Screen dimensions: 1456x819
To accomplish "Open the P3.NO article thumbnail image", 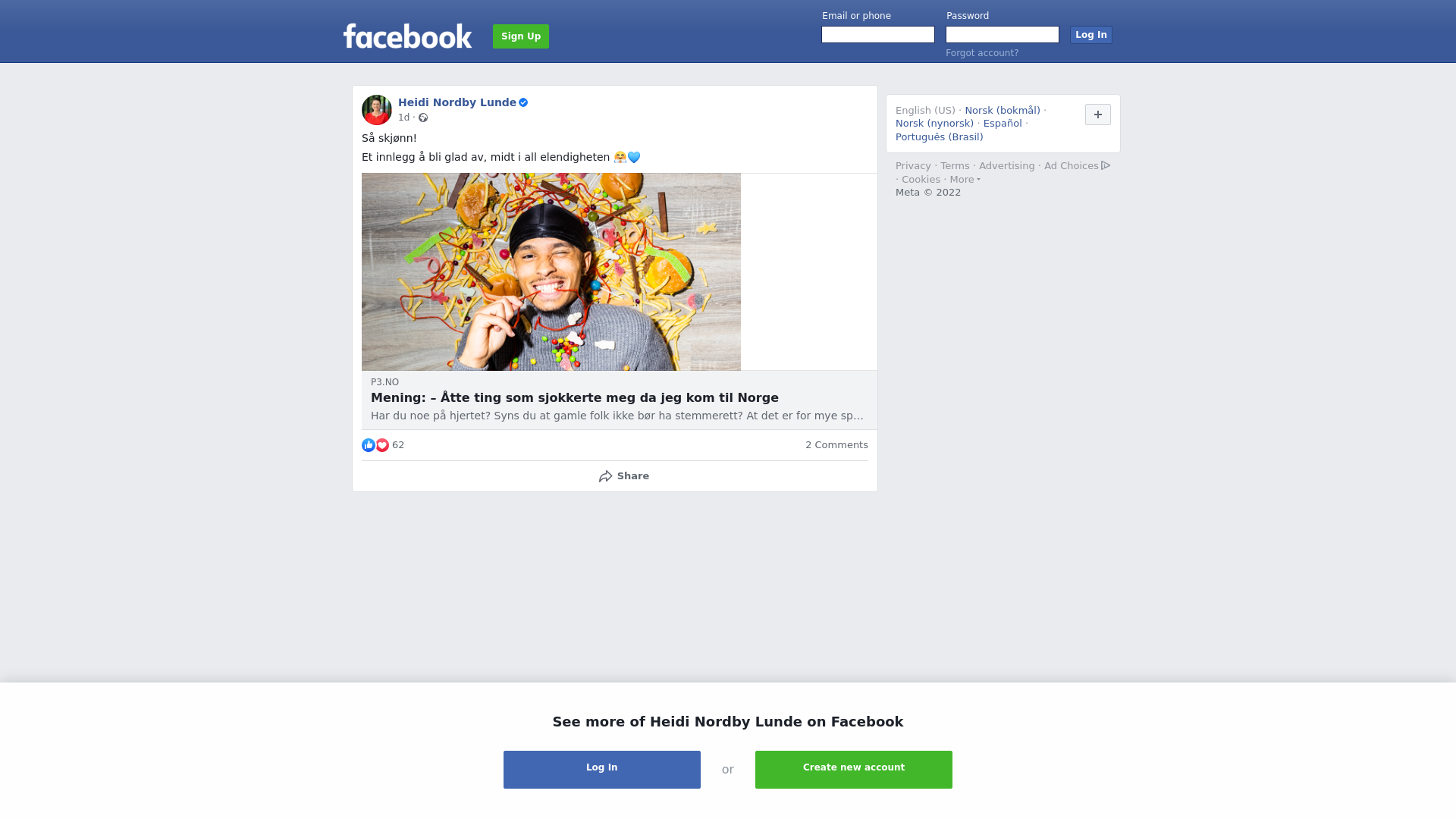I will coord(551,271).
